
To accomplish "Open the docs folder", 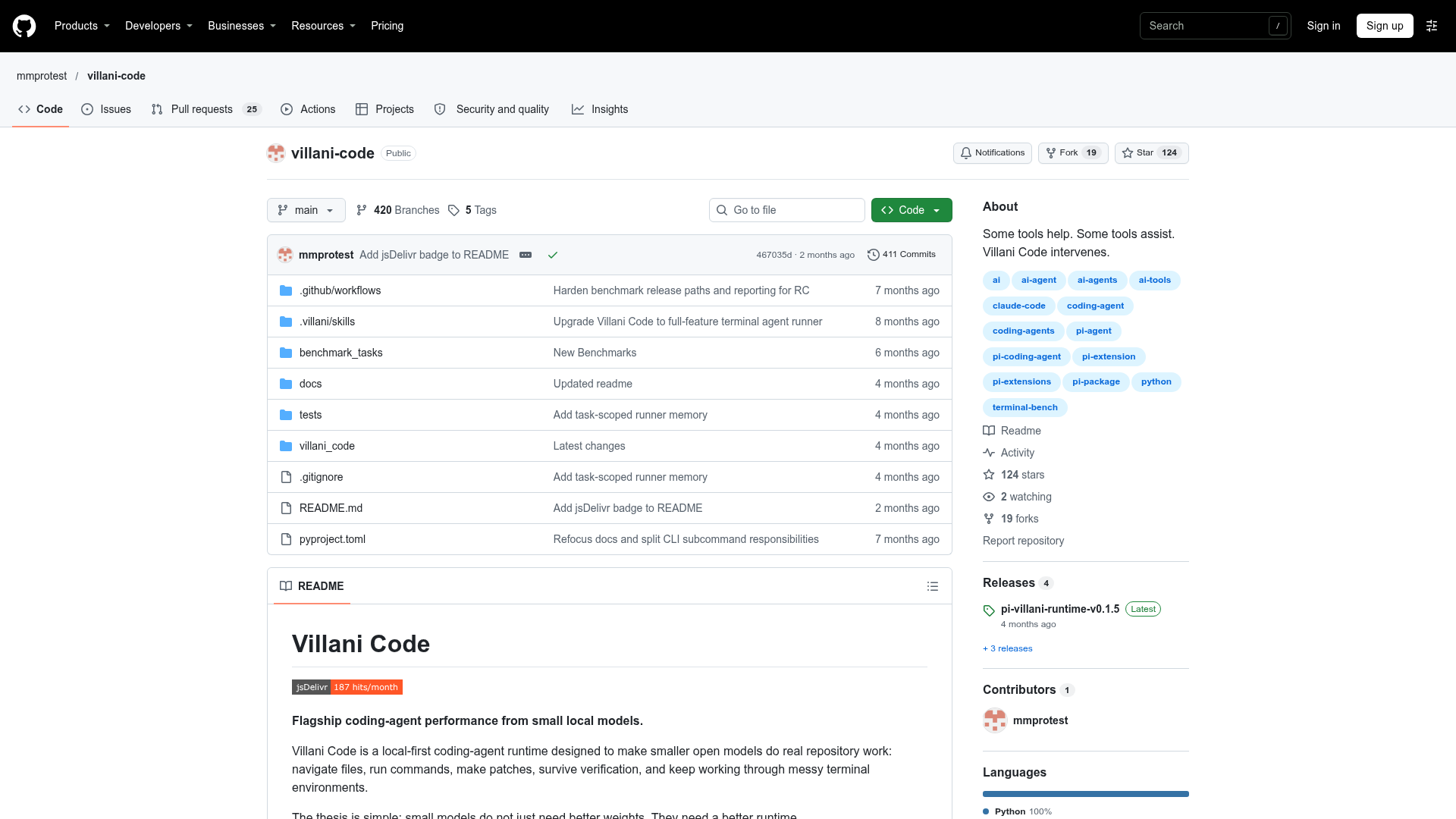I will (310, 384).
